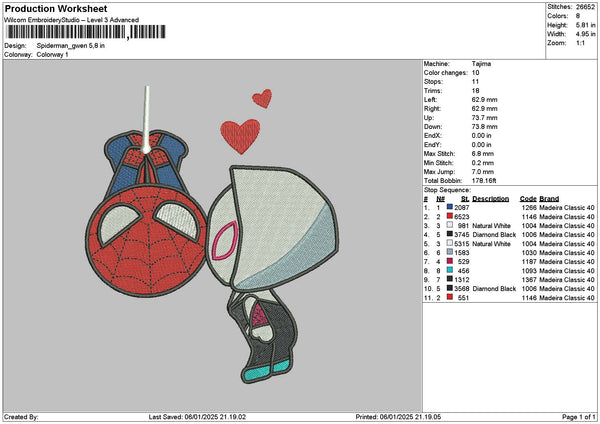This screenshot has height=424, width=600.
Task: Choose the cyan swatch next to 456
Action: click(x=451, y=270)
